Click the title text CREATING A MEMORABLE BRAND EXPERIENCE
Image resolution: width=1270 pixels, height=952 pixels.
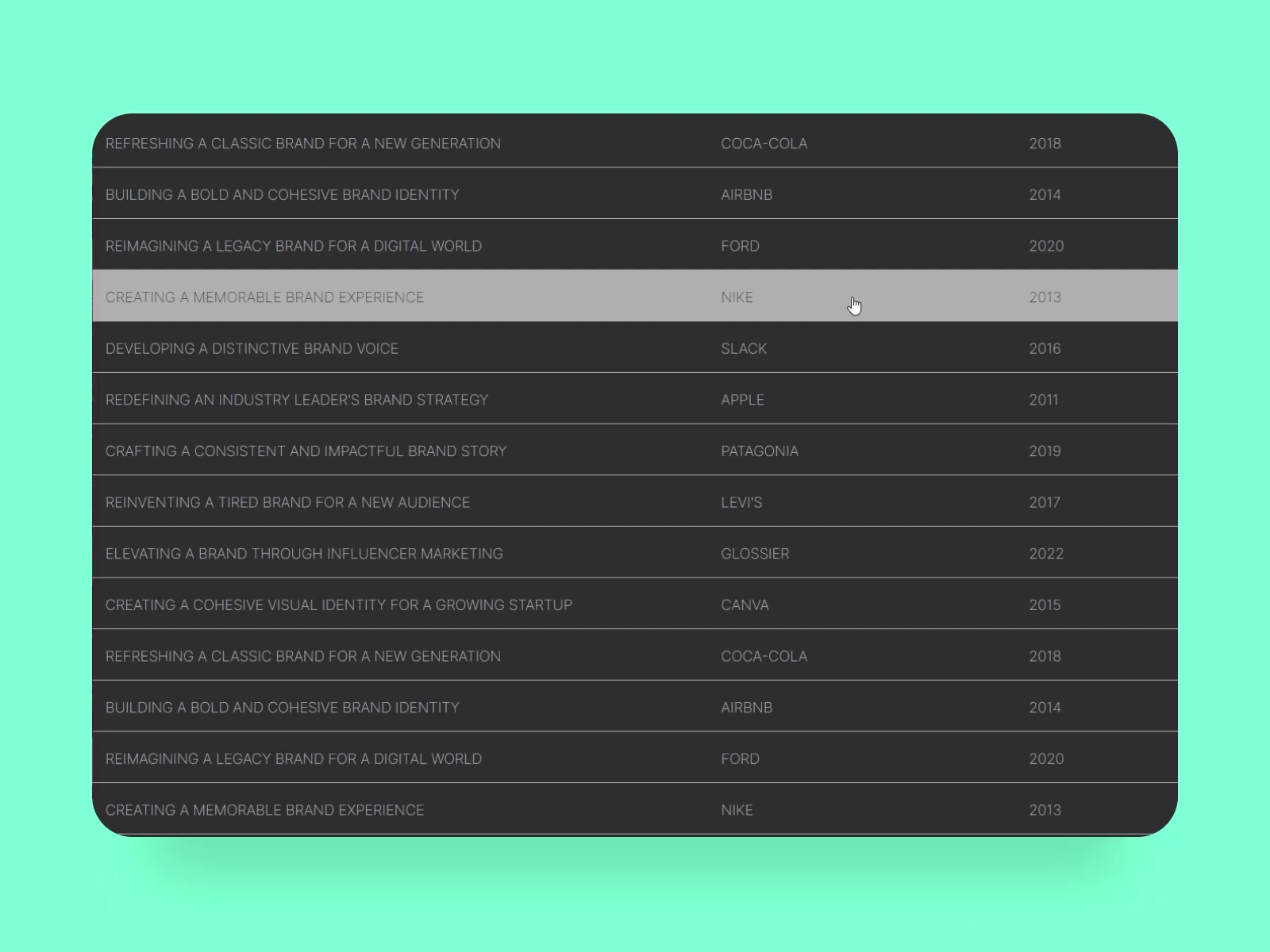tap(265, 297)
